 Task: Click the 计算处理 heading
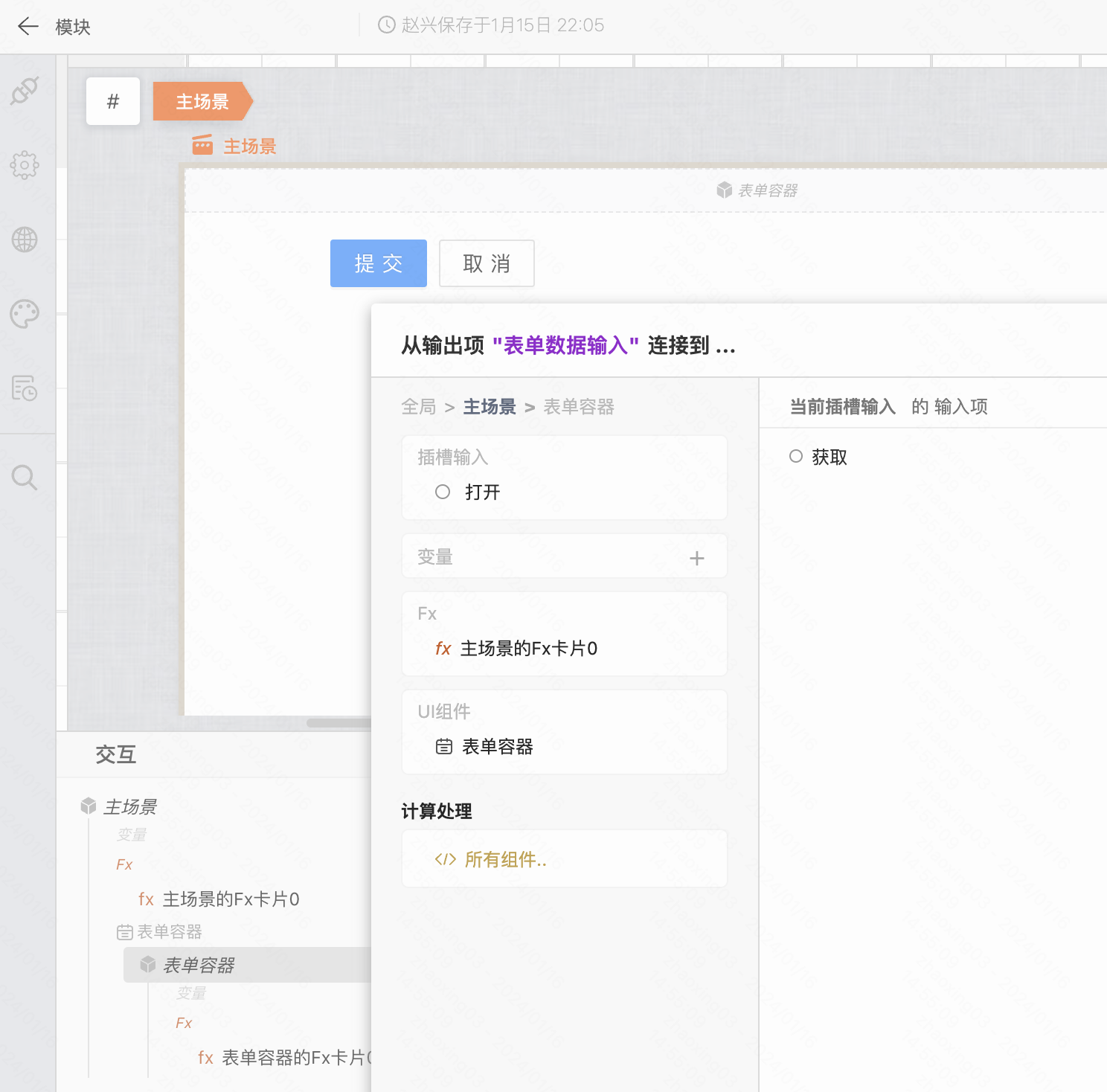pos(437,811)
